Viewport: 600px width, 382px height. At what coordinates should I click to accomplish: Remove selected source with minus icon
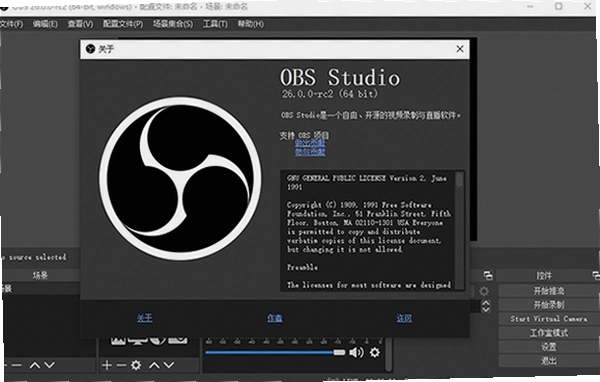[121, 365]
